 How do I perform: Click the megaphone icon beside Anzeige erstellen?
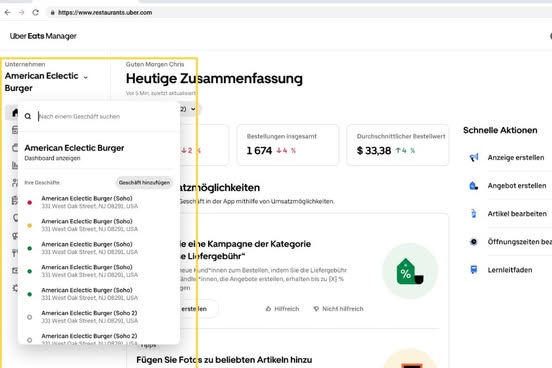point(474,157)
